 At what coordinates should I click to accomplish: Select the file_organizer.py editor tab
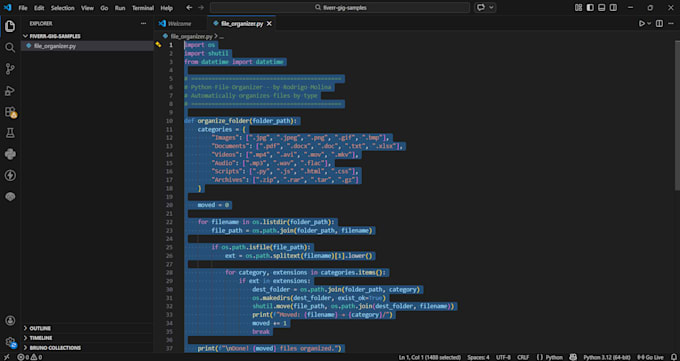242,24
